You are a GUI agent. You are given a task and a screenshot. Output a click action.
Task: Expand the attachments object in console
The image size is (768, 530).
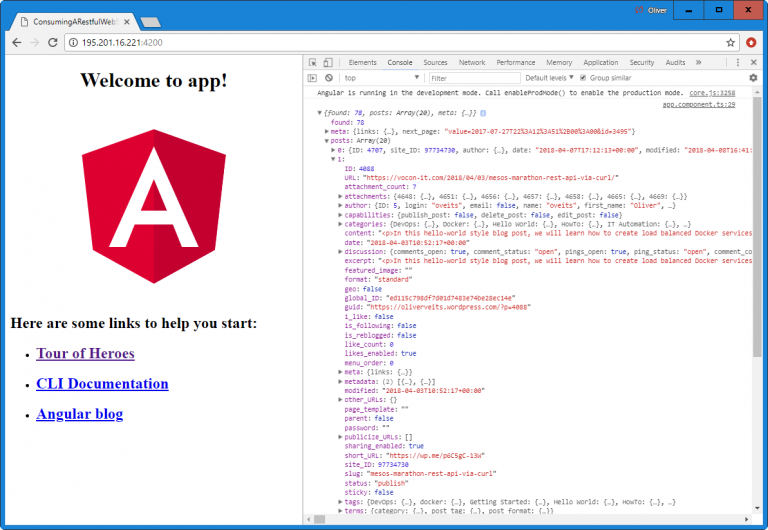pyautogui.click(x=340, y=197)
